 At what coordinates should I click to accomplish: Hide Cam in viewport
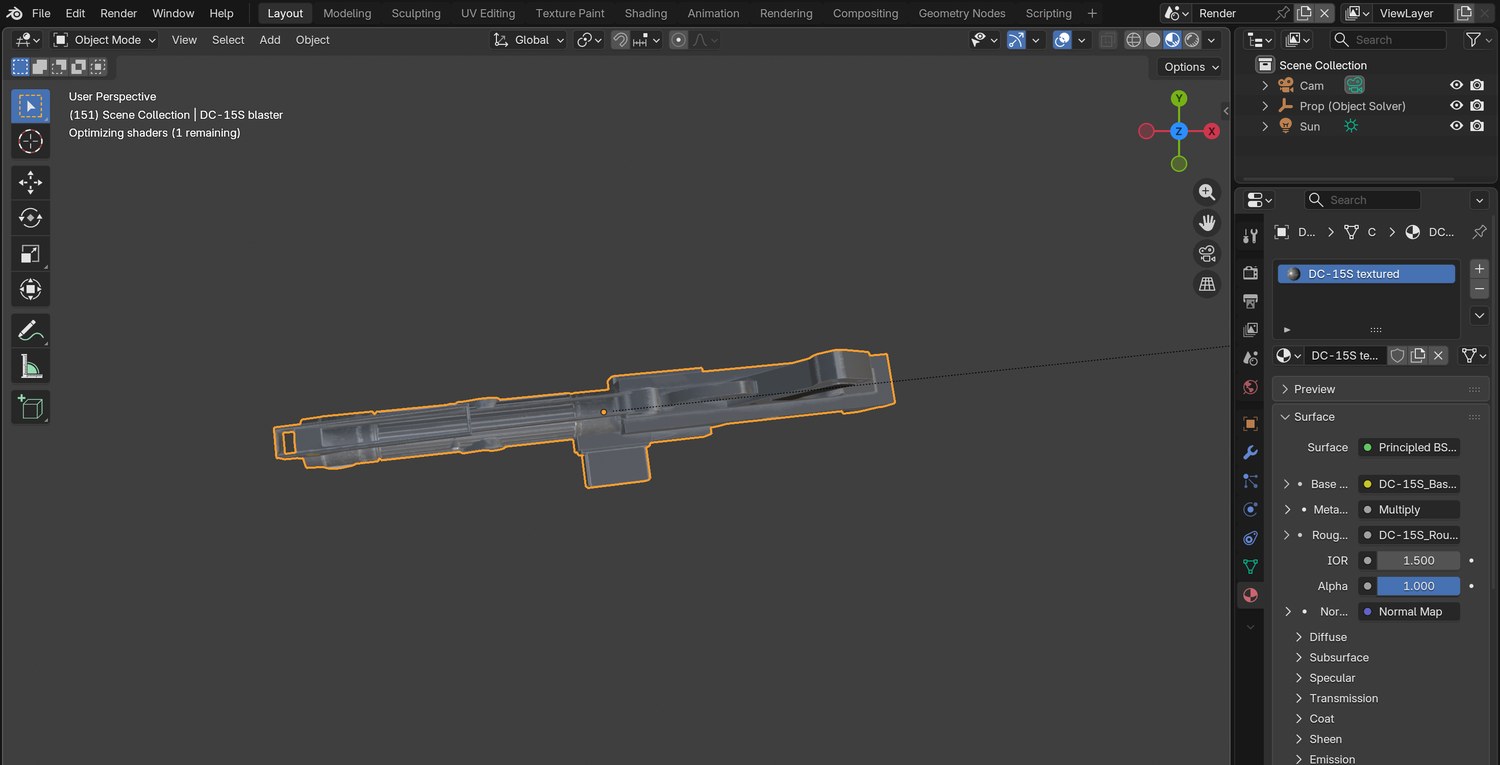pos(1456,86)
